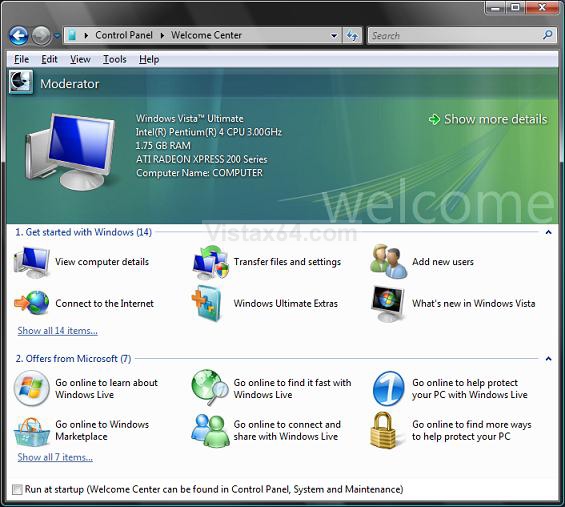The width and height of the screenshot is (565, 507).
Task: Open the View menu
Action: coord(80,59)
